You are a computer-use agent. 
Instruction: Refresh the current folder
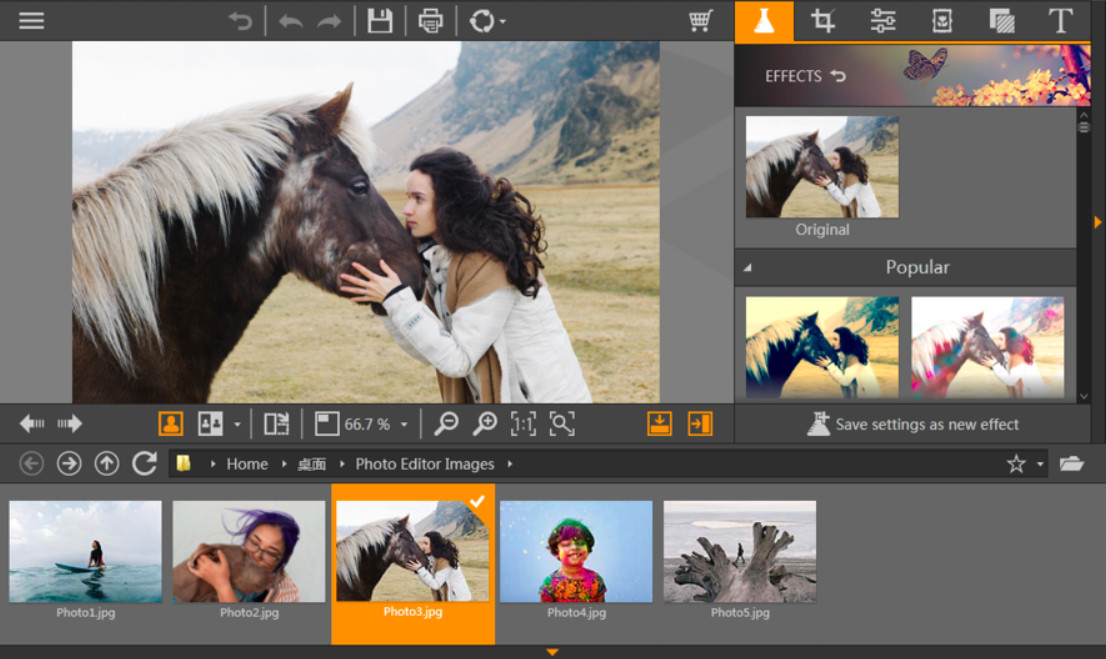tap(145, 463)
